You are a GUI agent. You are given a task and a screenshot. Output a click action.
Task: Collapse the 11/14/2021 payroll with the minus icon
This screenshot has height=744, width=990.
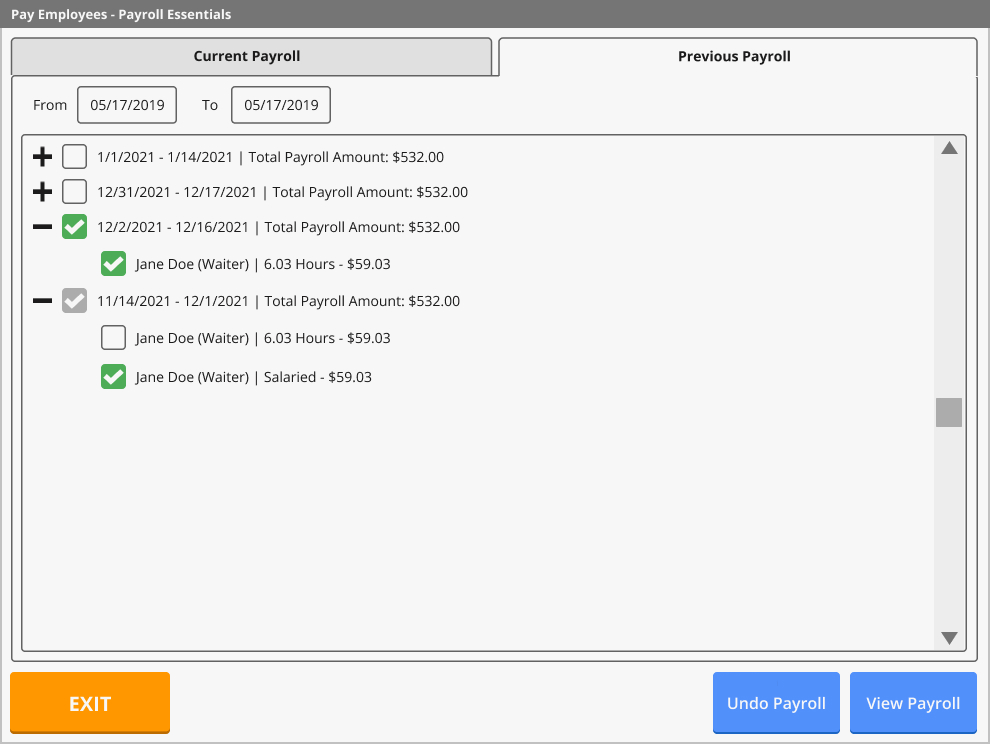tap(40, 300)
